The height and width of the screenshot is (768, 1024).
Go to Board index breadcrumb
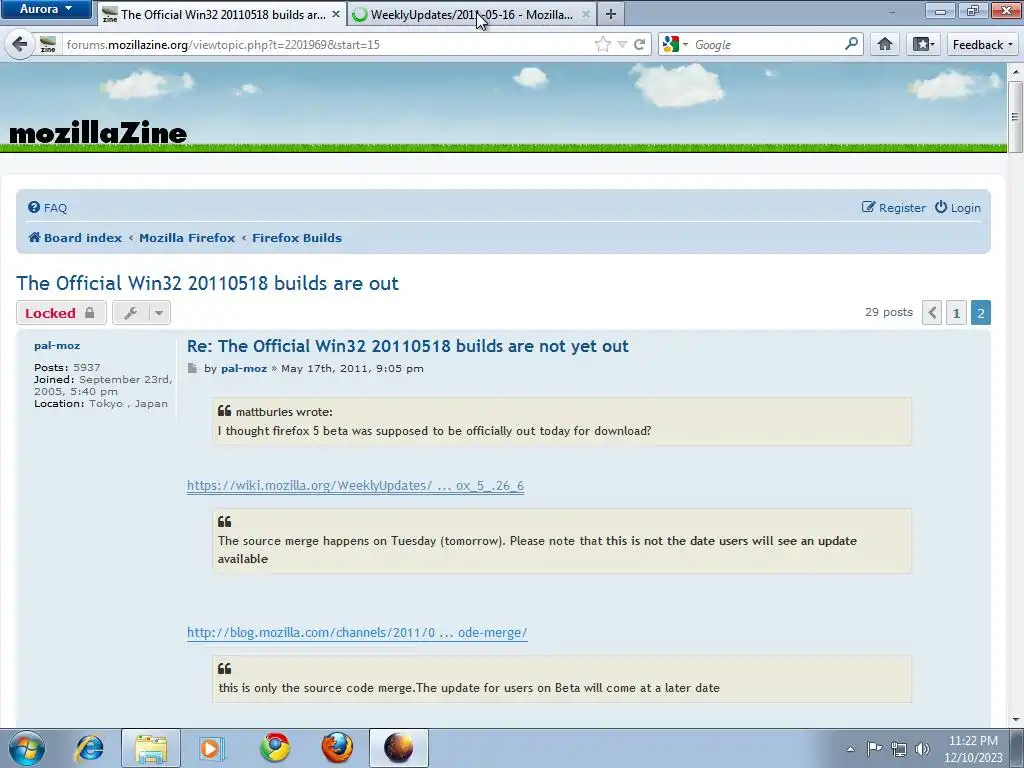tap(75, 238)
